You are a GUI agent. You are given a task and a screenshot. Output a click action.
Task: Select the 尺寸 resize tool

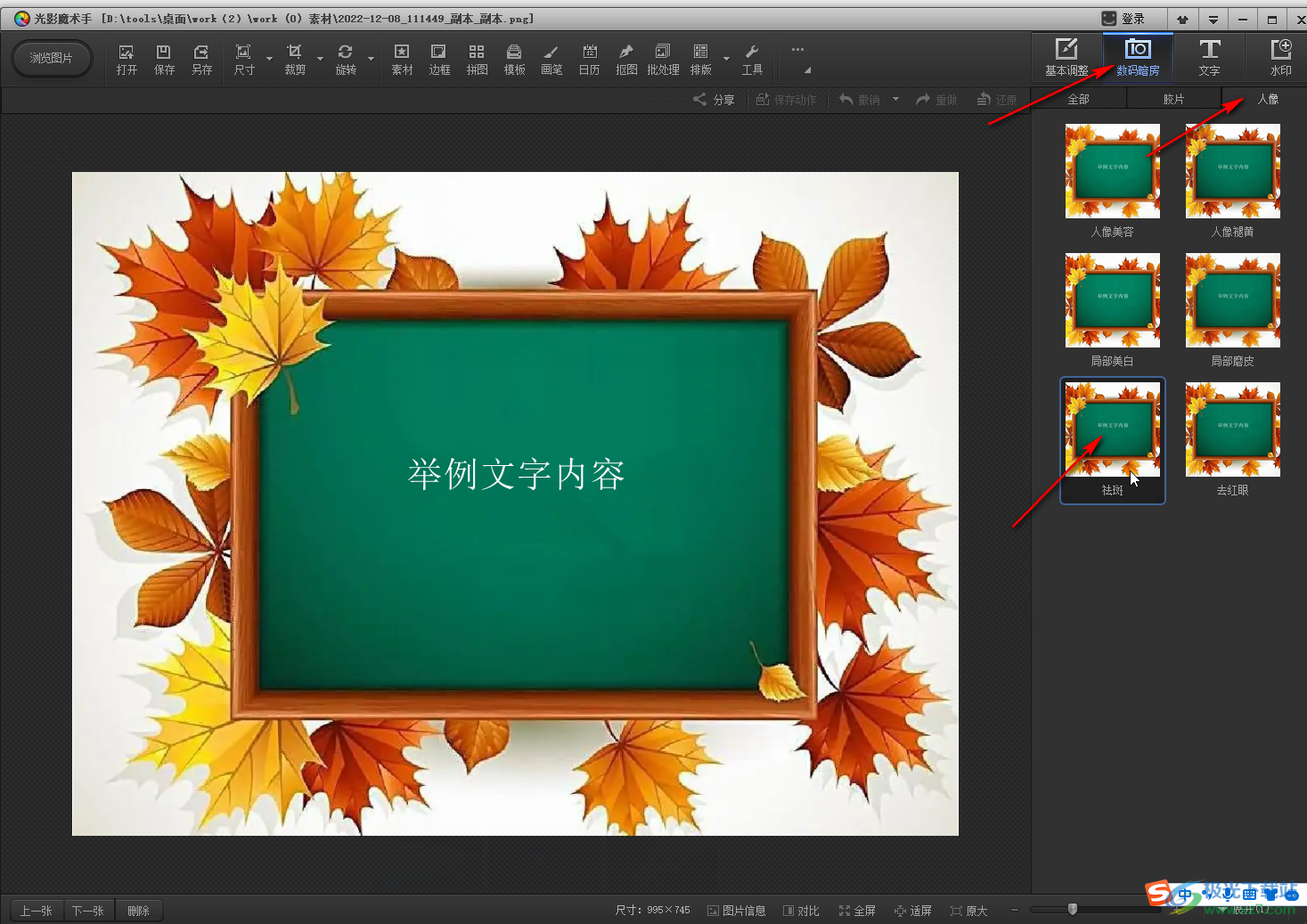pos(244,60)
